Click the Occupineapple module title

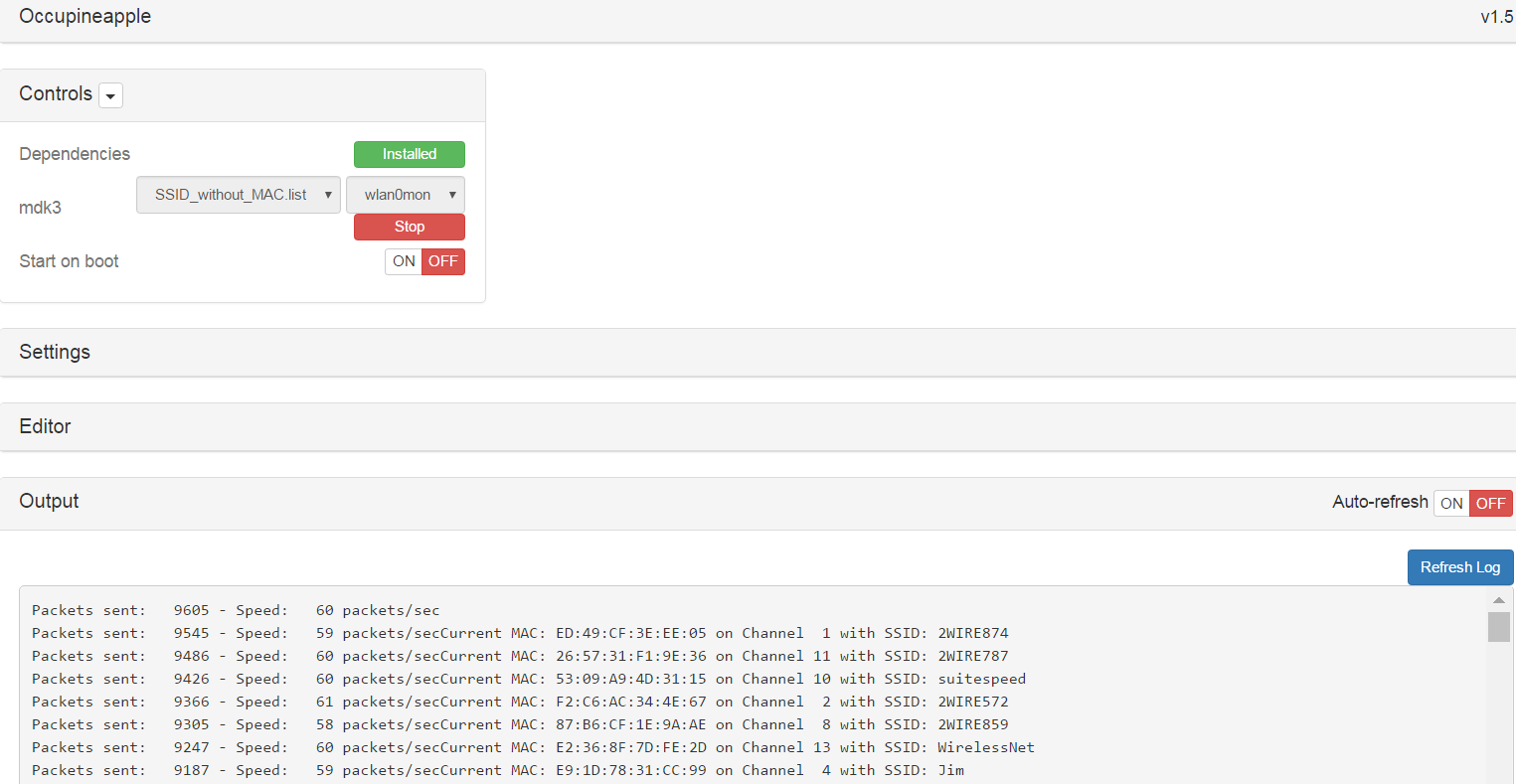coord(85,17)
